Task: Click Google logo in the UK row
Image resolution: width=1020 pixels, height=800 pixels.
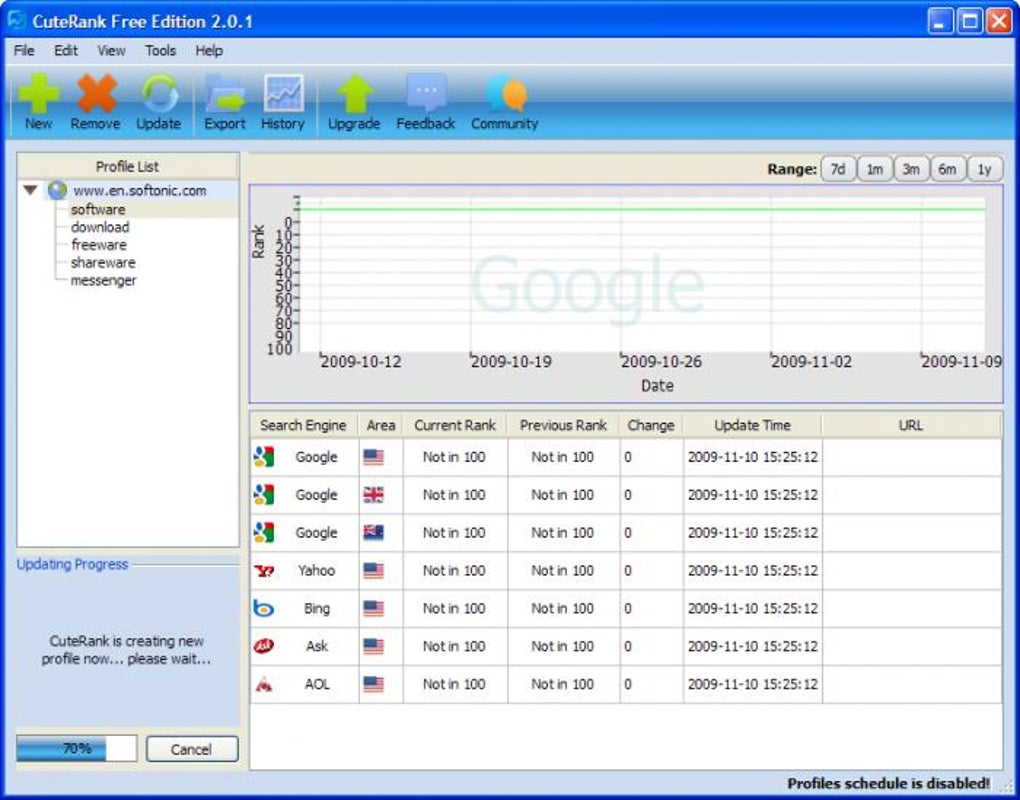Action: [x=263, y=495]
